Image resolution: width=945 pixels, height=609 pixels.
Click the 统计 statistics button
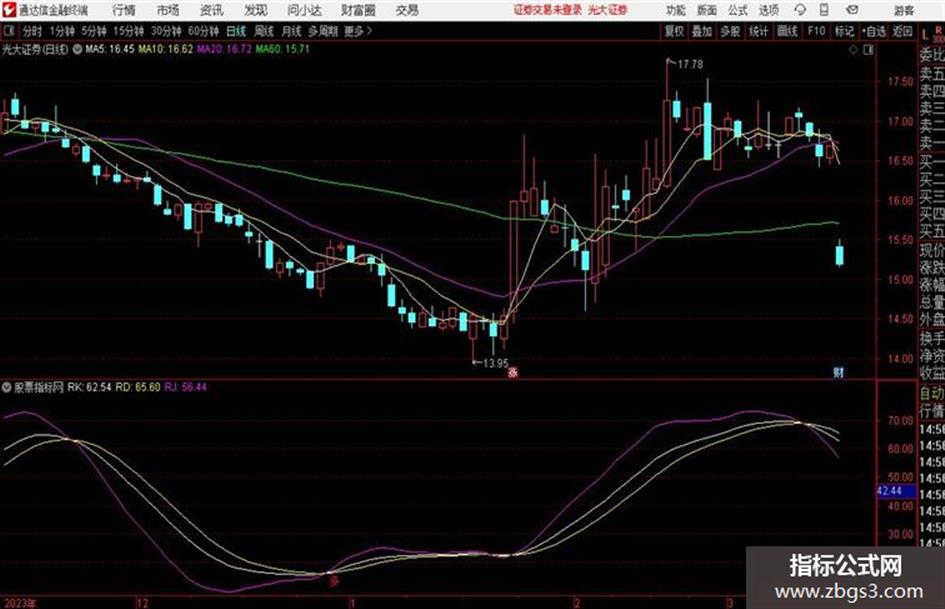pos(758,31)
